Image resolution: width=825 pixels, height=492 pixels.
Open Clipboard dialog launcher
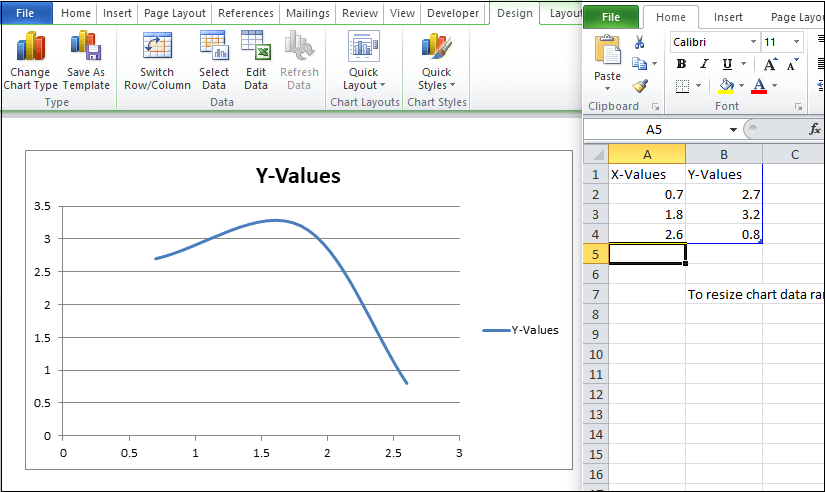656,107
